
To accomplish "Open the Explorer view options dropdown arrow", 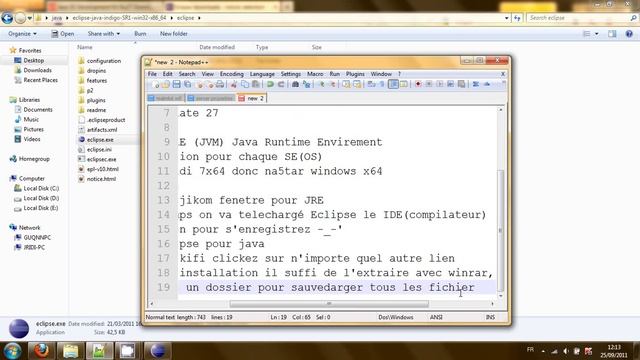I will (x=597, y=34).
